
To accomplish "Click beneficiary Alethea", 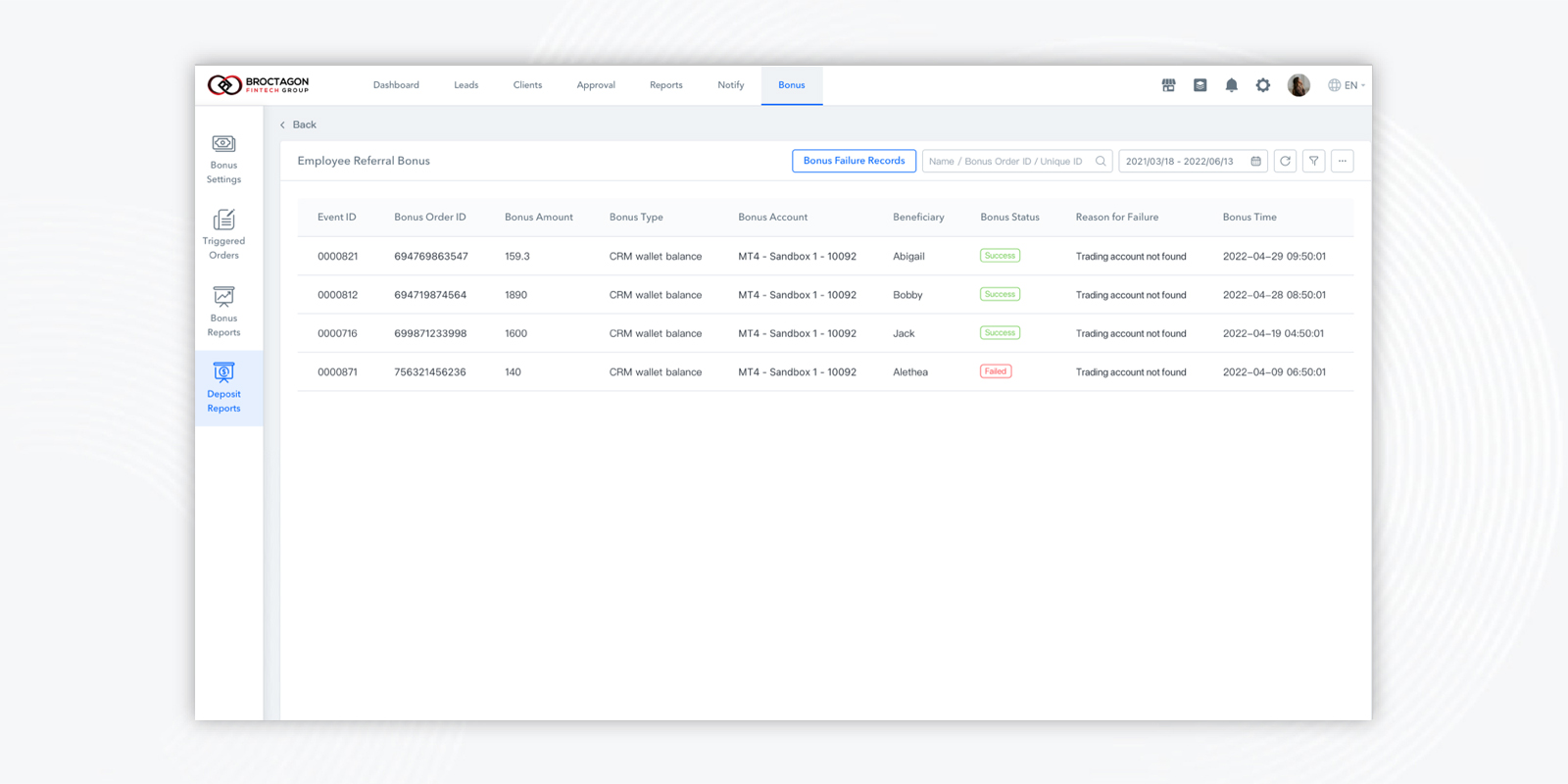I will click(910, 372).
